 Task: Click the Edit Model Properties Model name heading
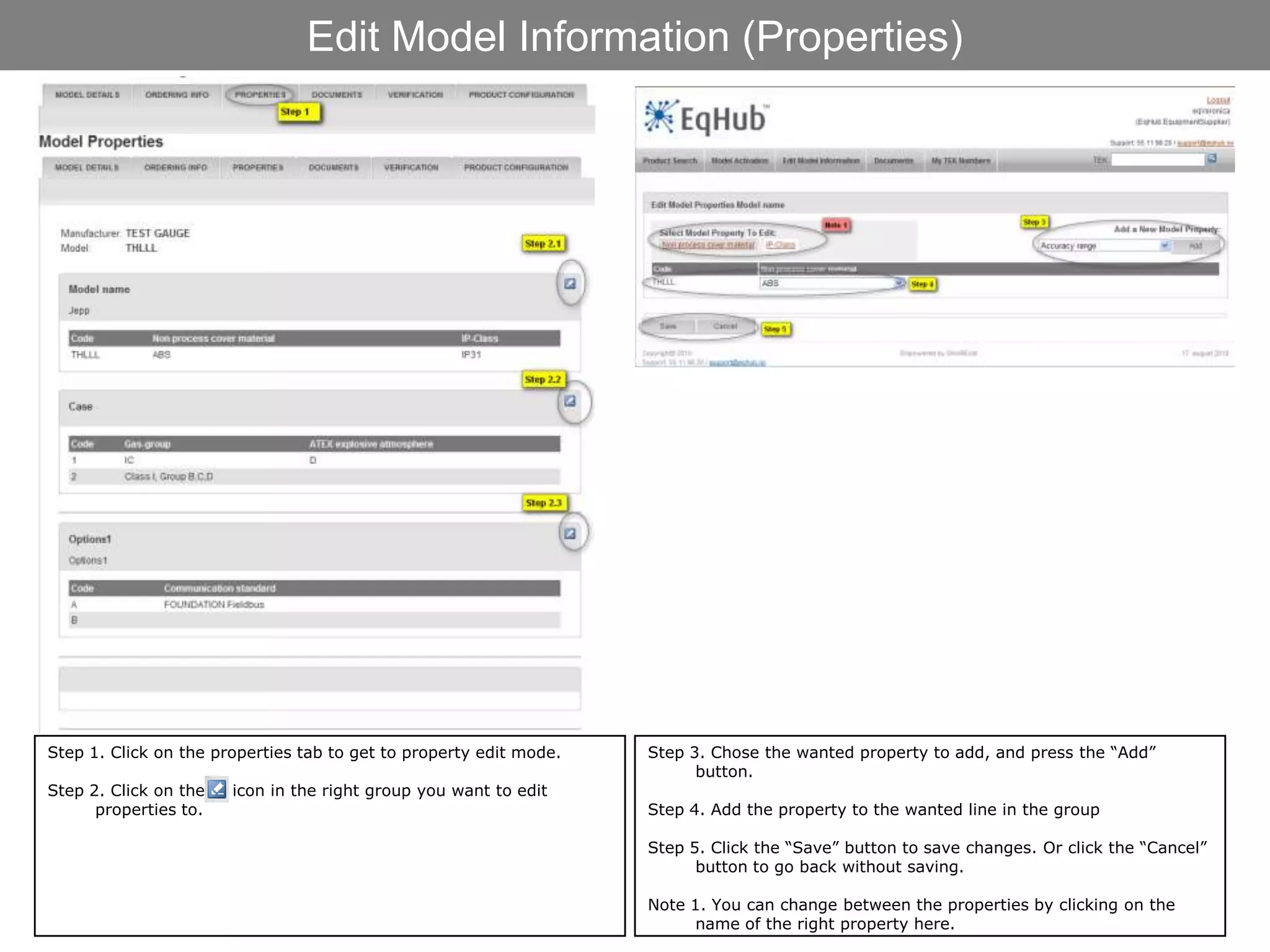click(717, 205)
